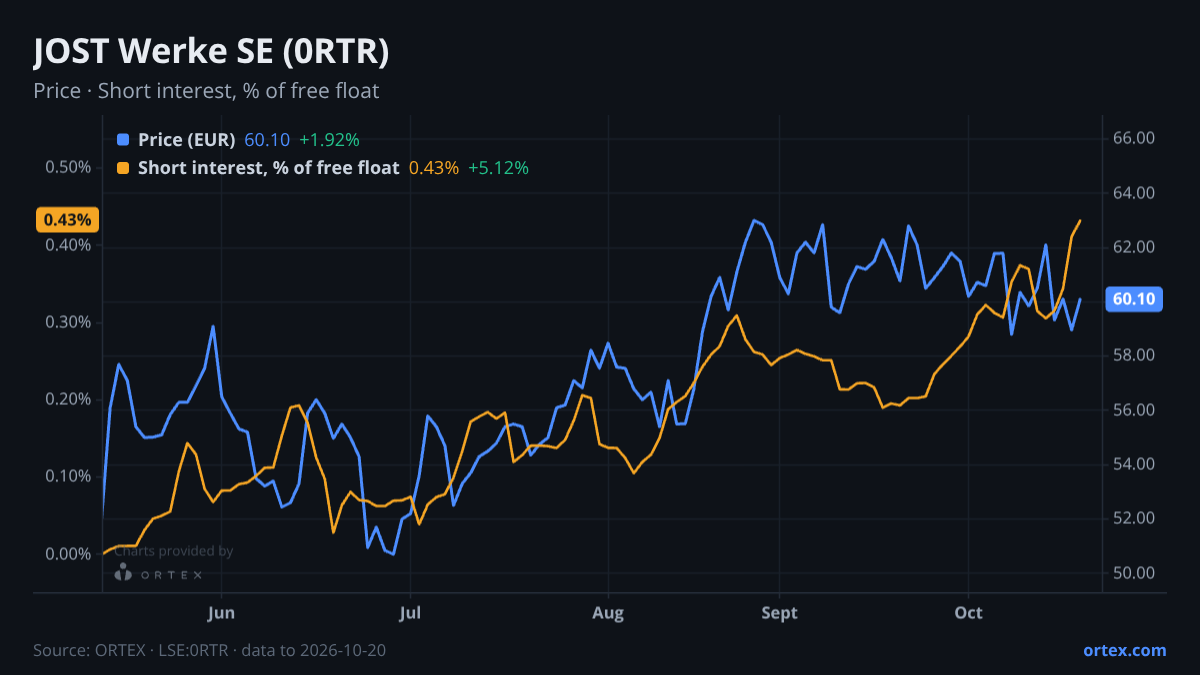Click the chart subtitle about short interest
The height and width of the screenshot is (675, 1200).
[x=206, y=91]
